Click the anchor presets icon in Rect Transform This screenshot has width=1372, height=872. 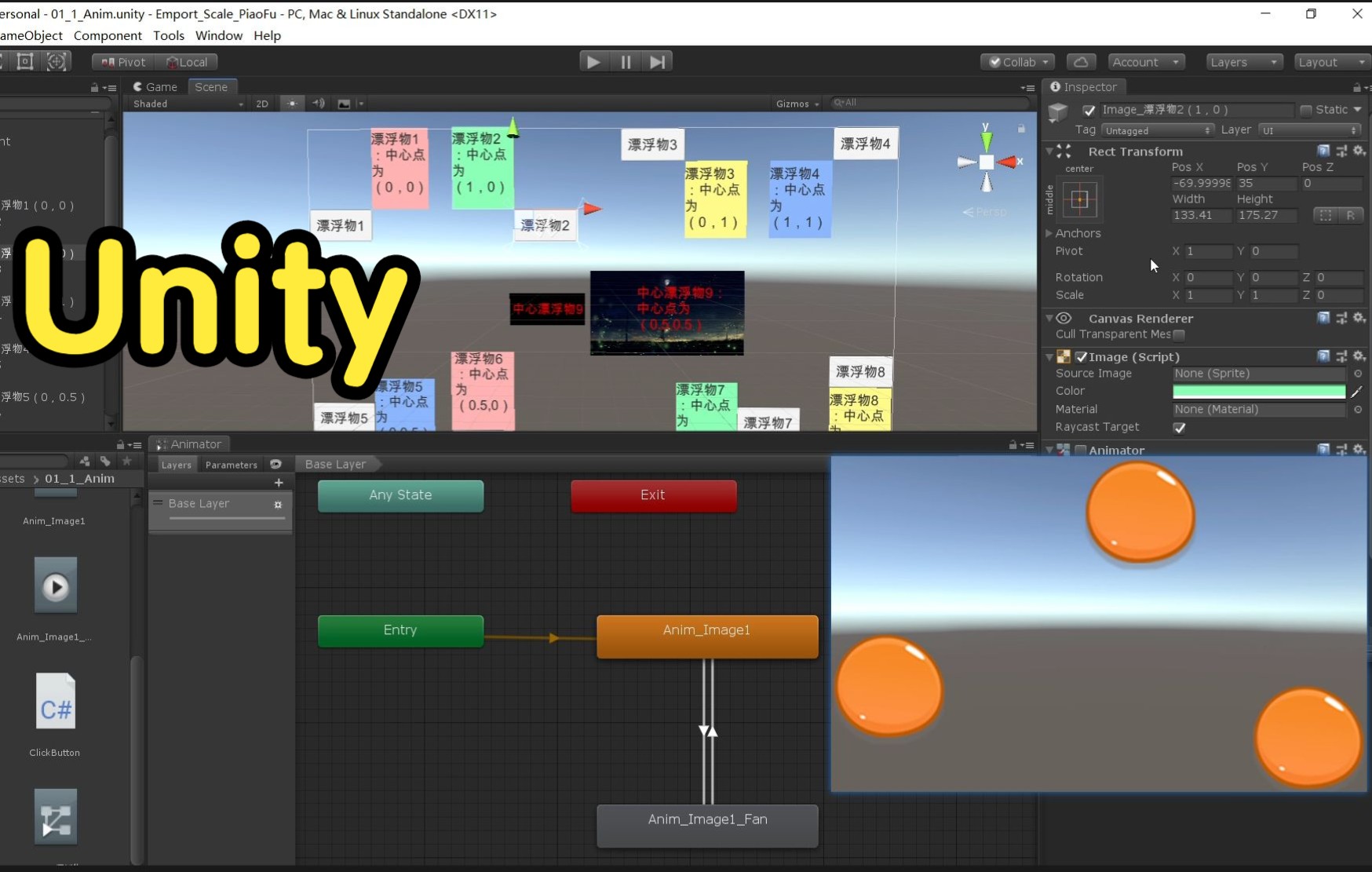pos(1080,200)
